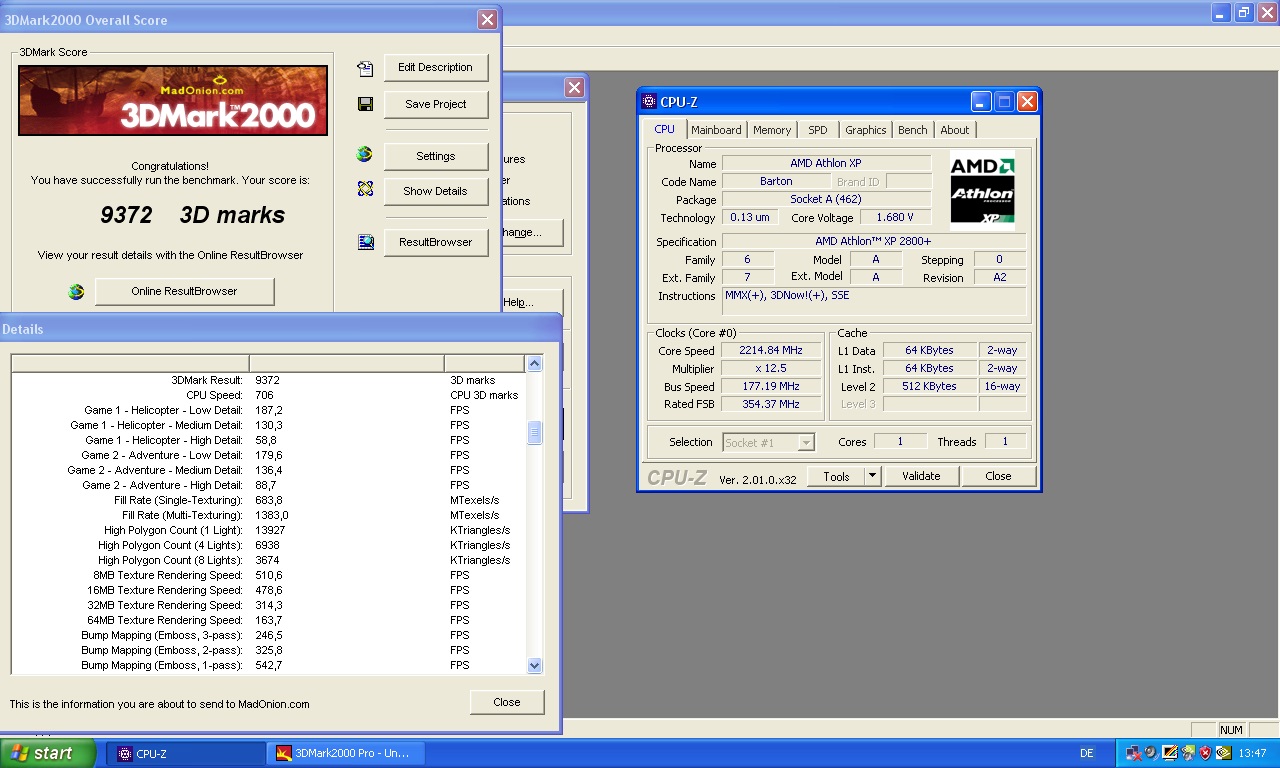This screenshot has height=768, width=1280.
Task: Open the Graphics tab in CPU-Z
Action: (x=865, y=130)
